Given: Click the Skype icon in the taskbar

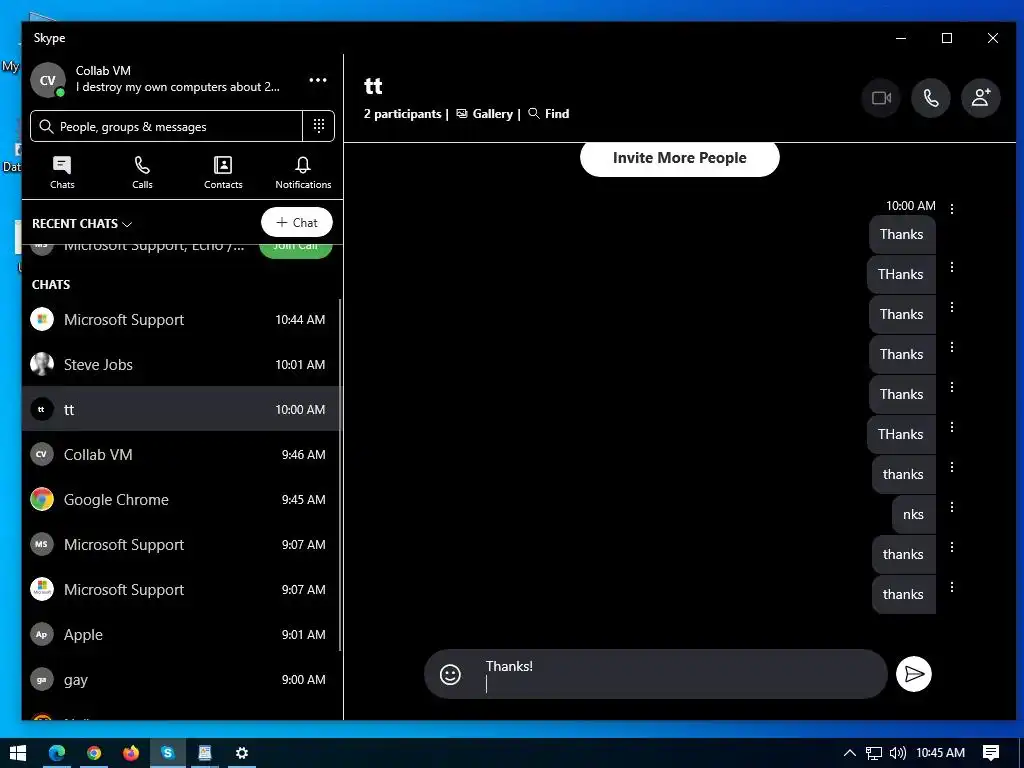Looking at the screenshot, I should [x=168, y=753].
